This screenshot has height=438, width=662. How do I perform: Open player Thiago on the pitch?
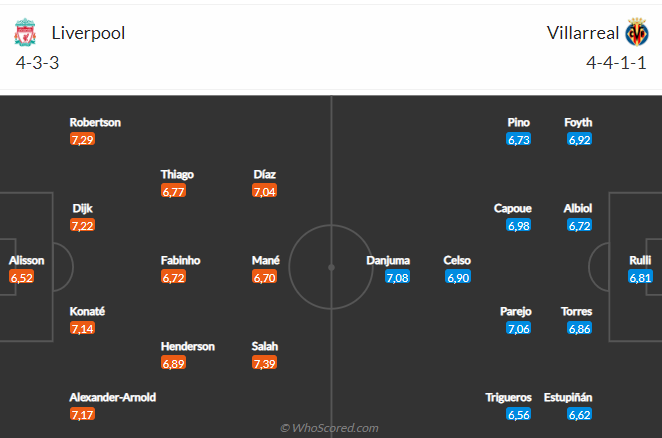coord(177,174)
